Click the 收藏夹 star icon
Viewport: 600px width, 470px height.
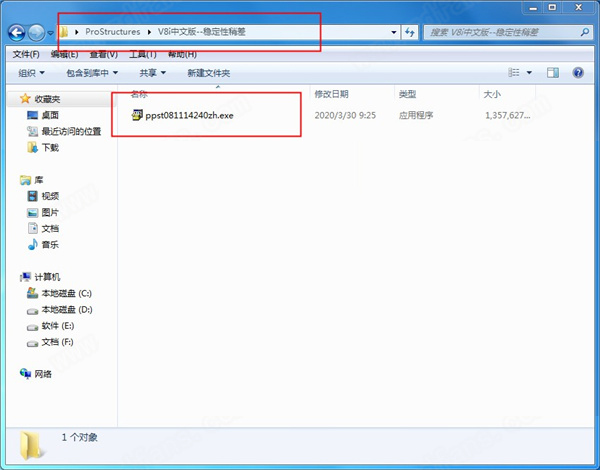25,99
